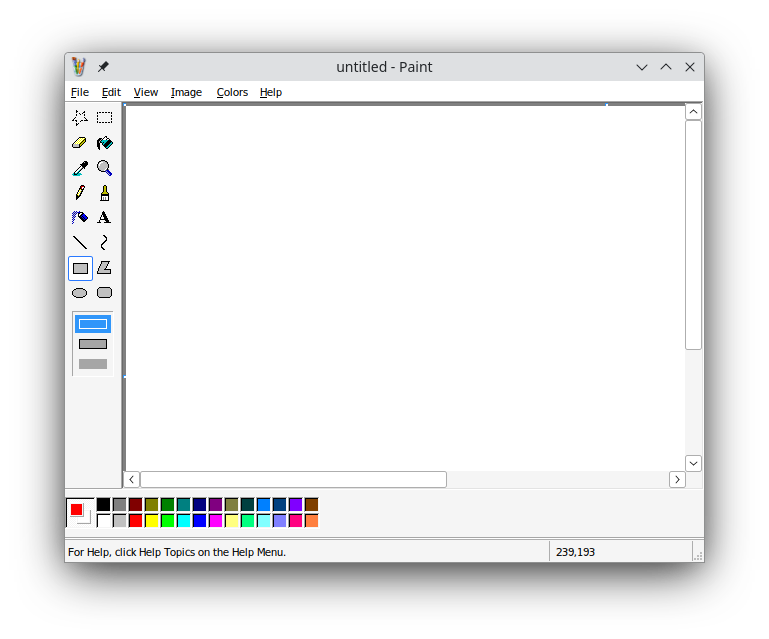This screenshot has width=769, height=639.
Task: Choose the light gray swatch
Action: coord(120,520)
